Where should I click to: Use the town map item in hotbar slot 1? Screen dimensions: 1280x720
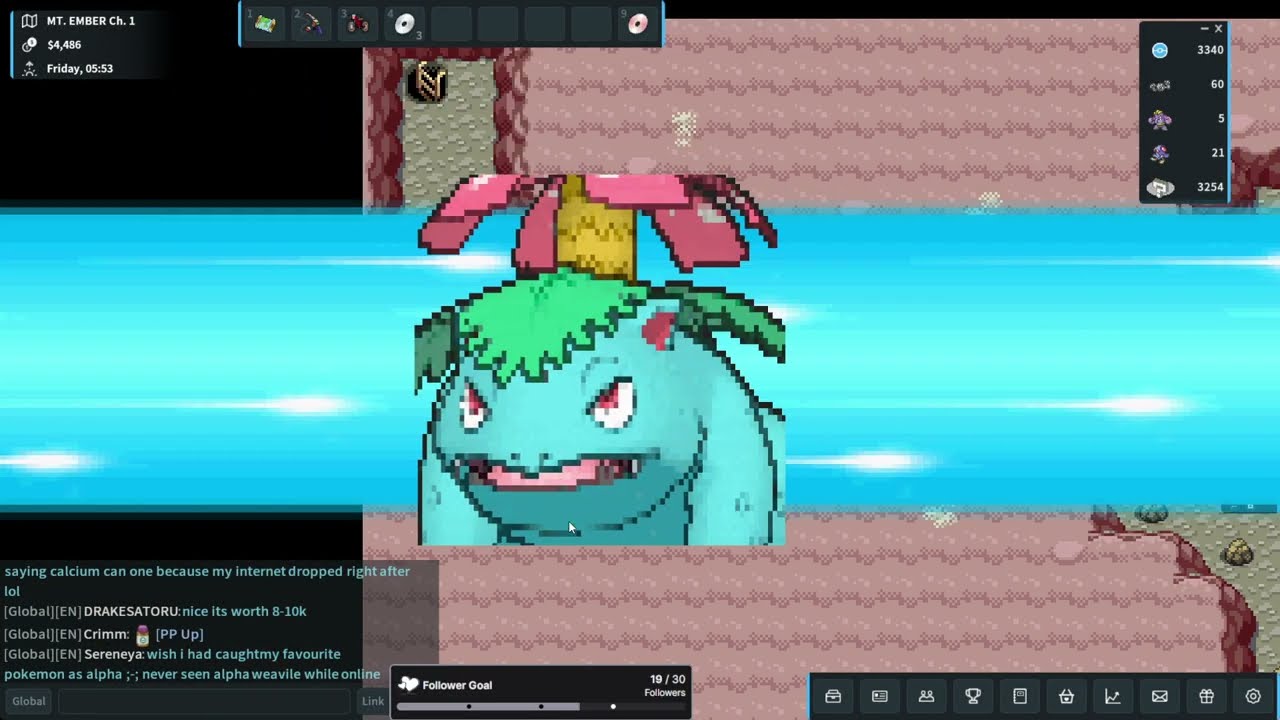(265, 24)
